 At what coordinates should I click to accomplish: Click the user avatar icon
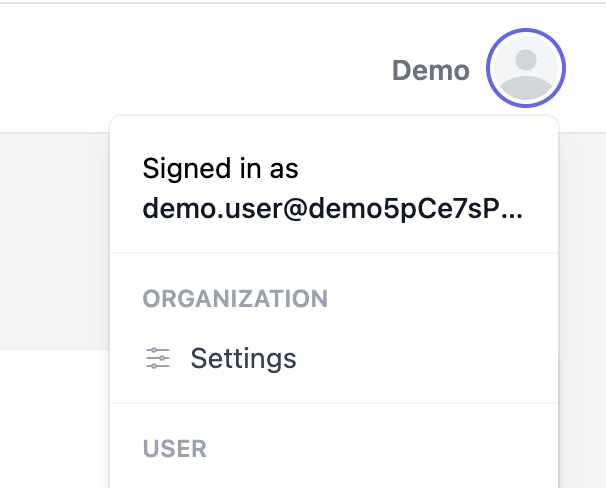click(526, 70)
